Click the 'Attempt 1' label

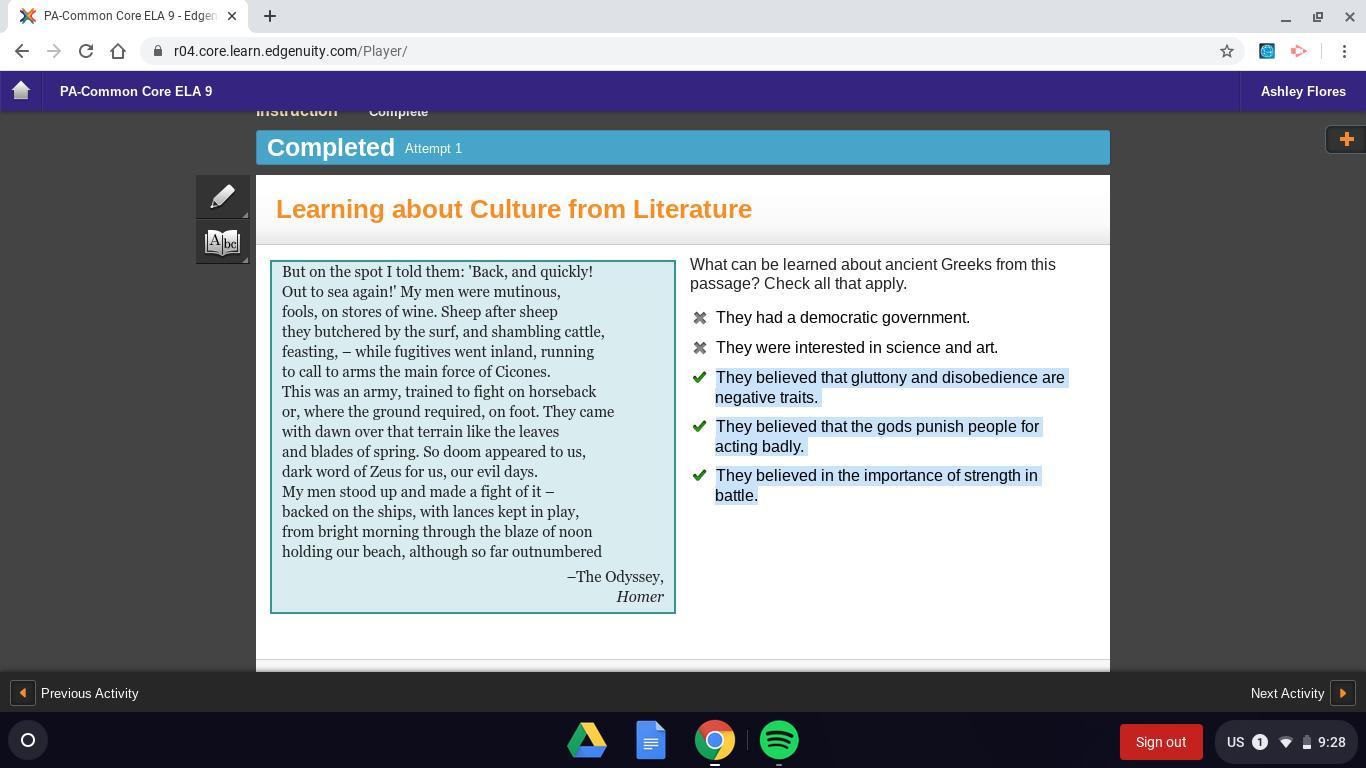point(433,148)
